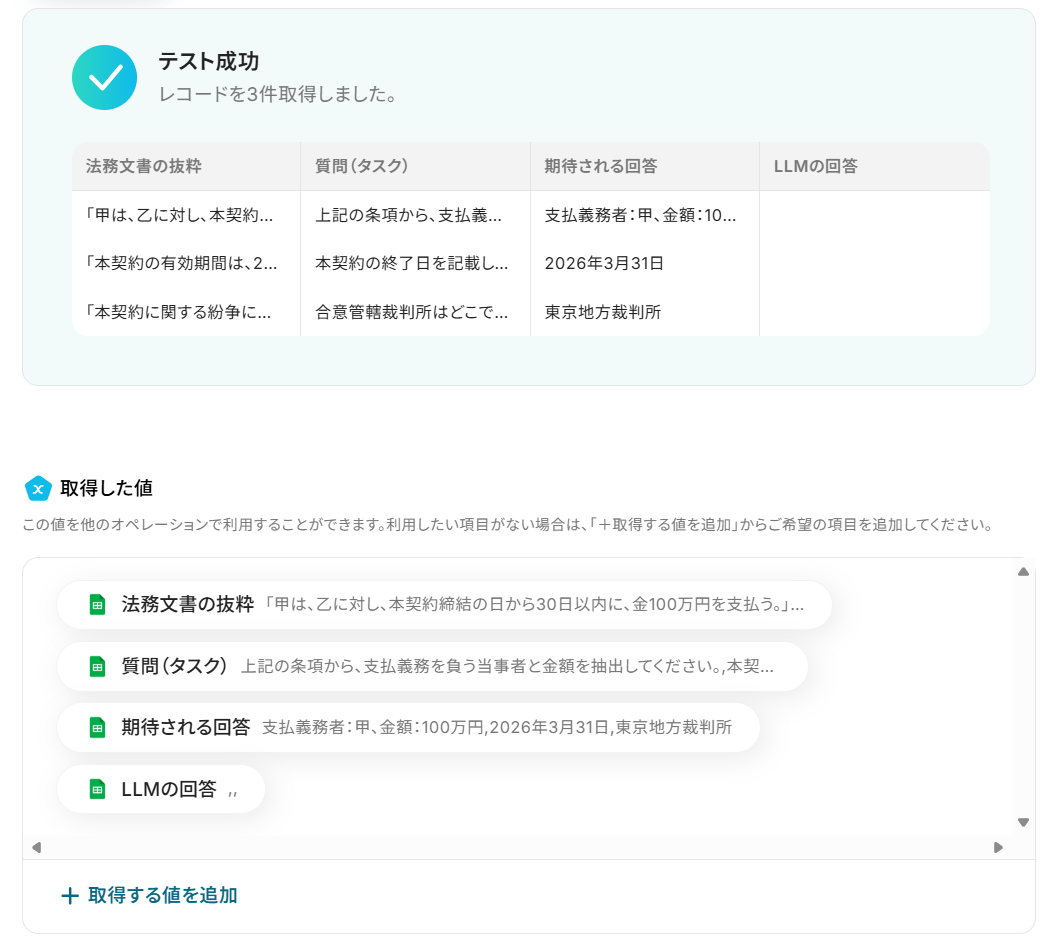
Task: Click the sheets icon beside 質問(タスク)
Action: click(97, 666)
